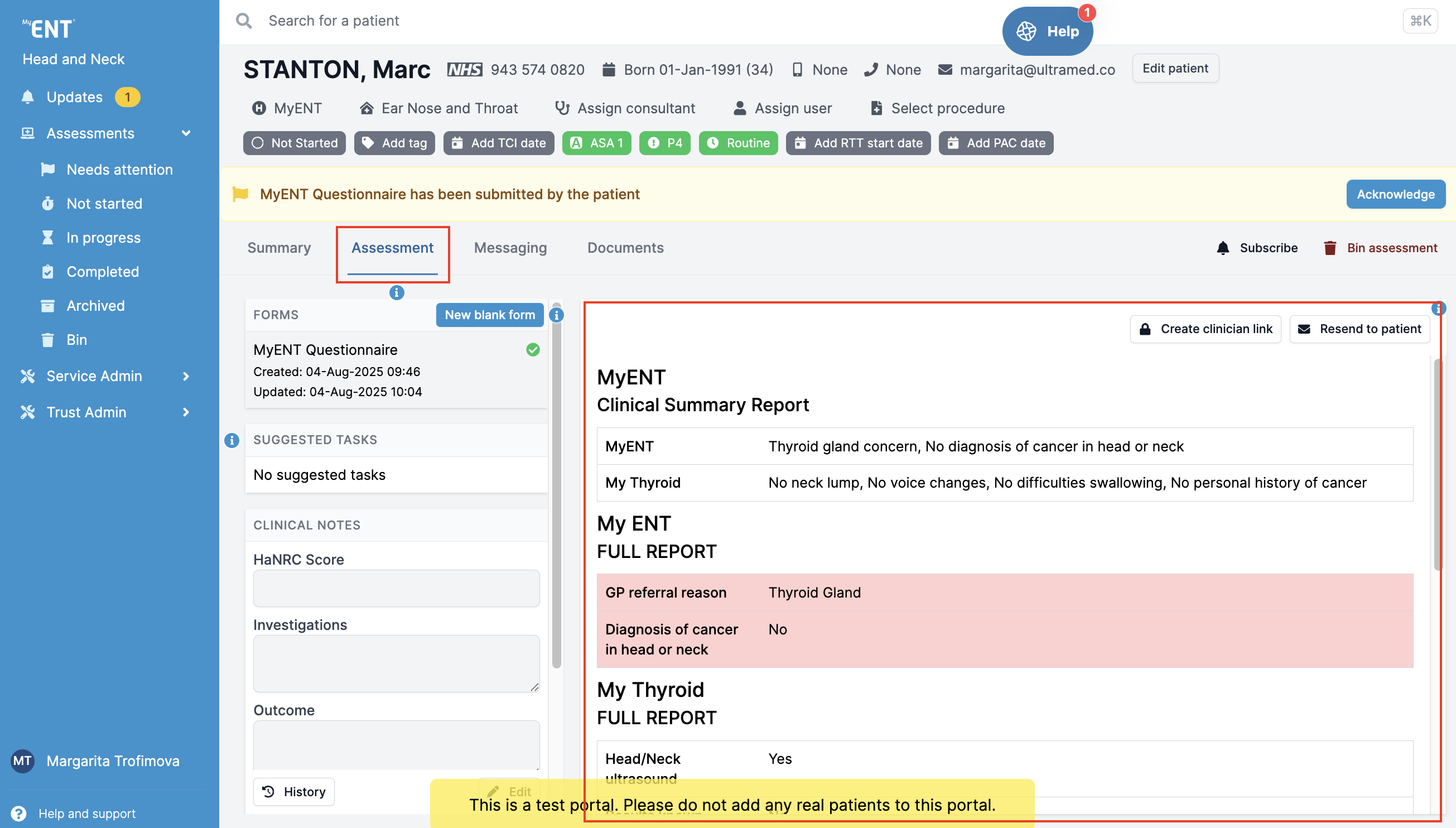This screenshot has width=1456, height=828.
Task: Switch to the Messaging tab
Action: pyautogui.click(x=510, y=248)
